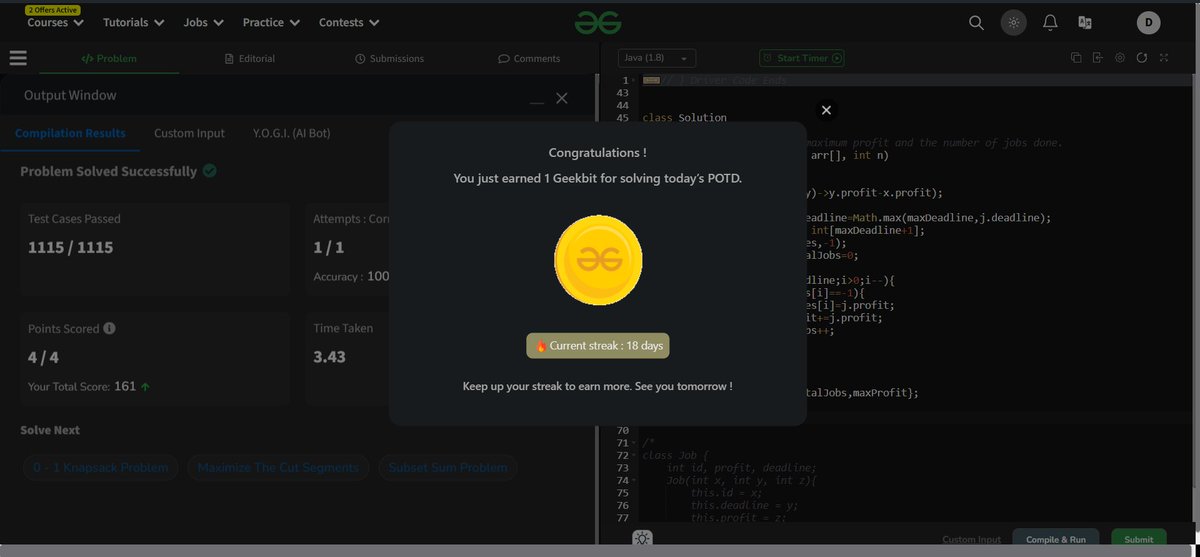Screen dimensions: 1200x557
Task: Collapse the fold arrow at line 71
Action: 635,442
